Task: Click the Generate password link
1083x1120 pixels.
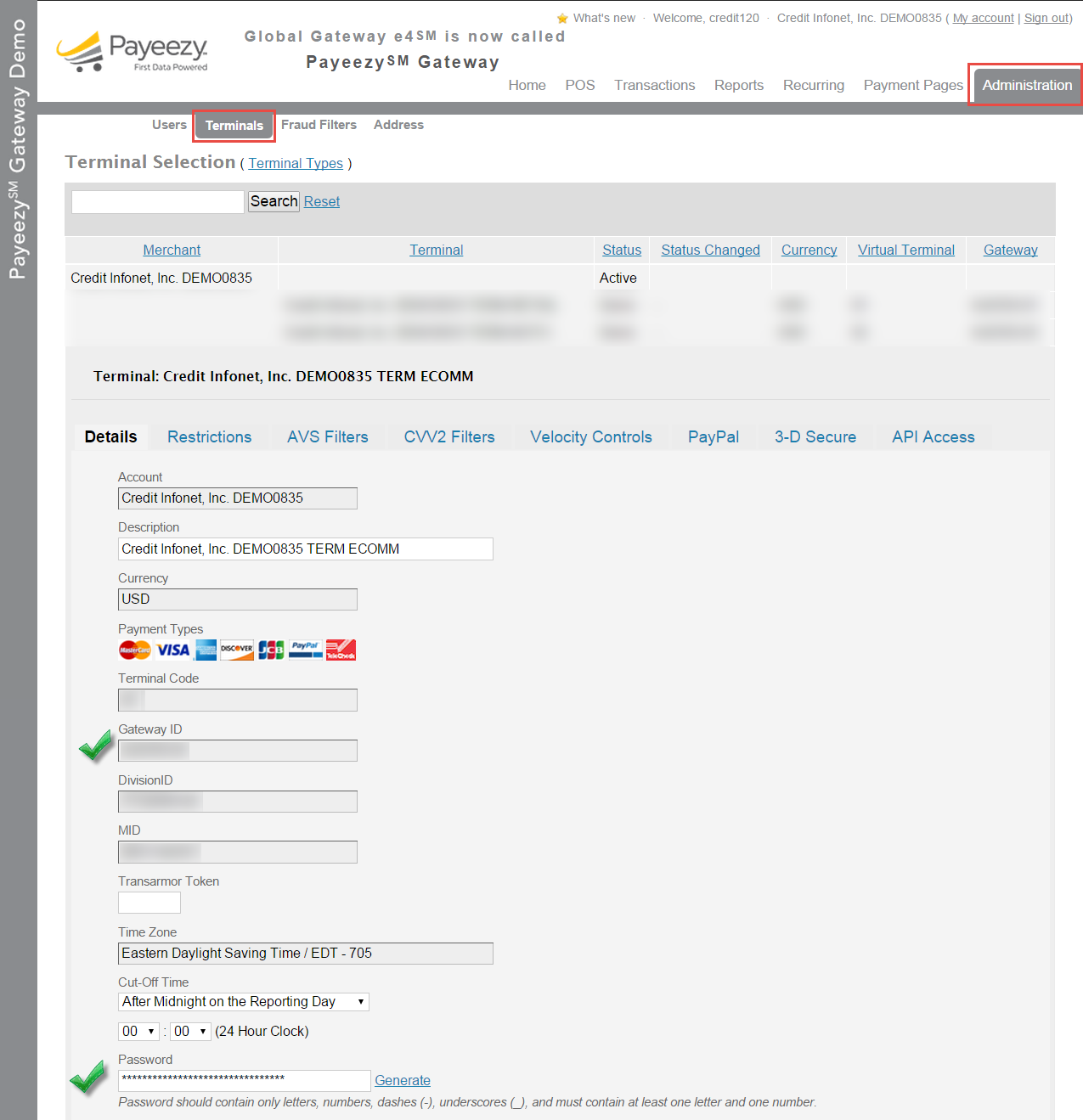Action: click(402, 1079)
